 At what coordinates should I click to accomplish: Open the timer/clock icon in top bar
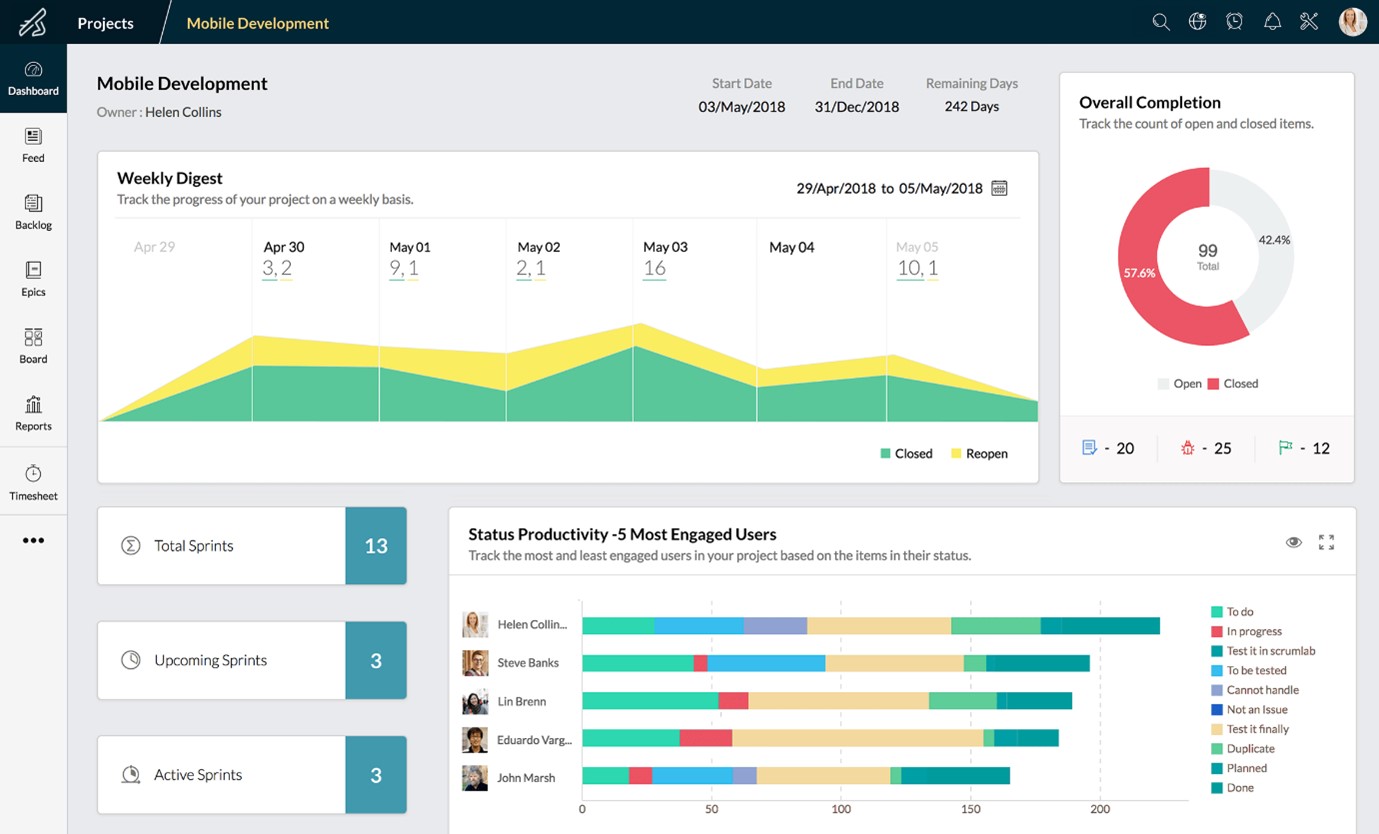point(1234,21)
